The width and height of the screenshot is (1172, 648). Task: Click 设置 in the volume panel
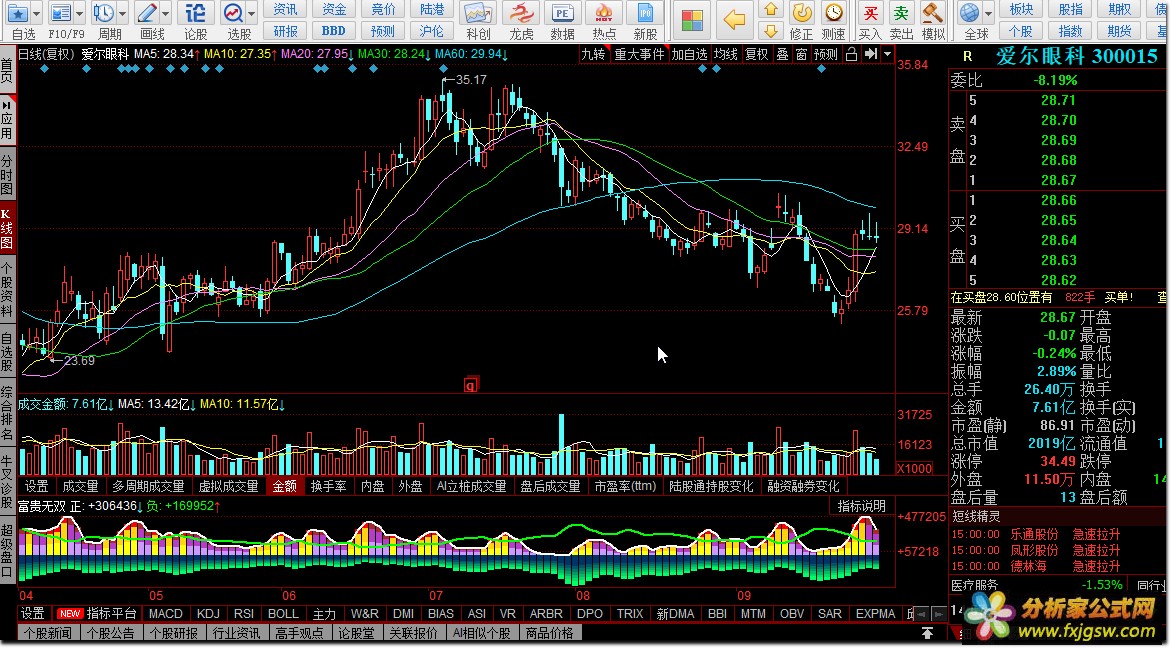coord(37,486)
